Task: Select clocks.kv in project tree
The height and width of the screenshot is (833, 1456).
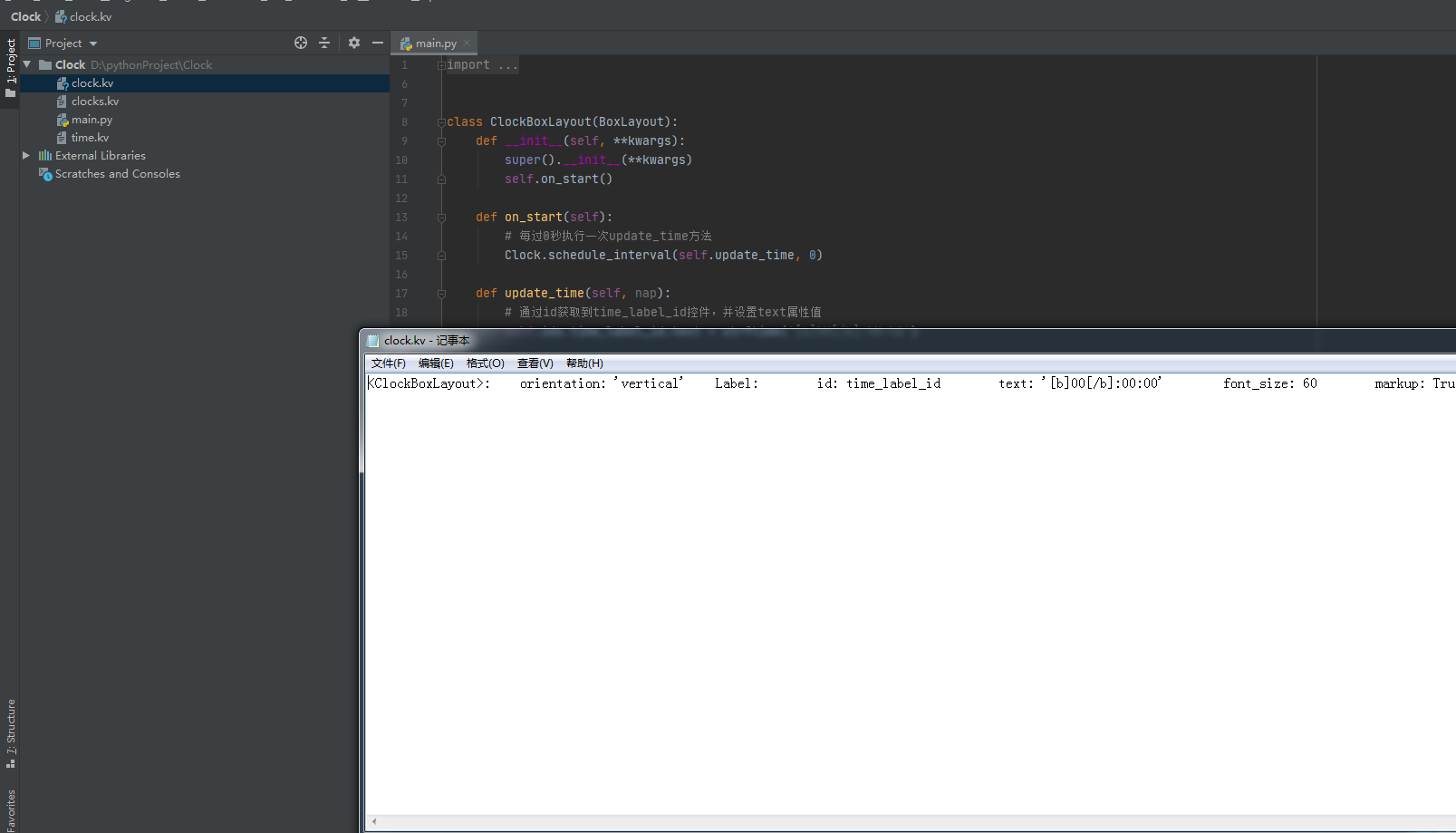Action: coord(94,102)
